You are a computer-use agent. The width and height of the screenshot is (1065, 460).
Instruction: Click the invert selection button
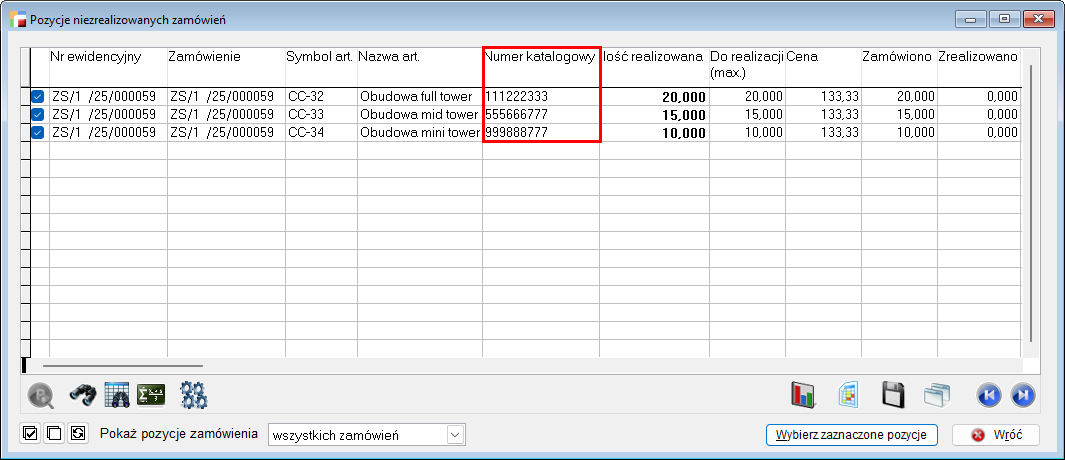76,435
